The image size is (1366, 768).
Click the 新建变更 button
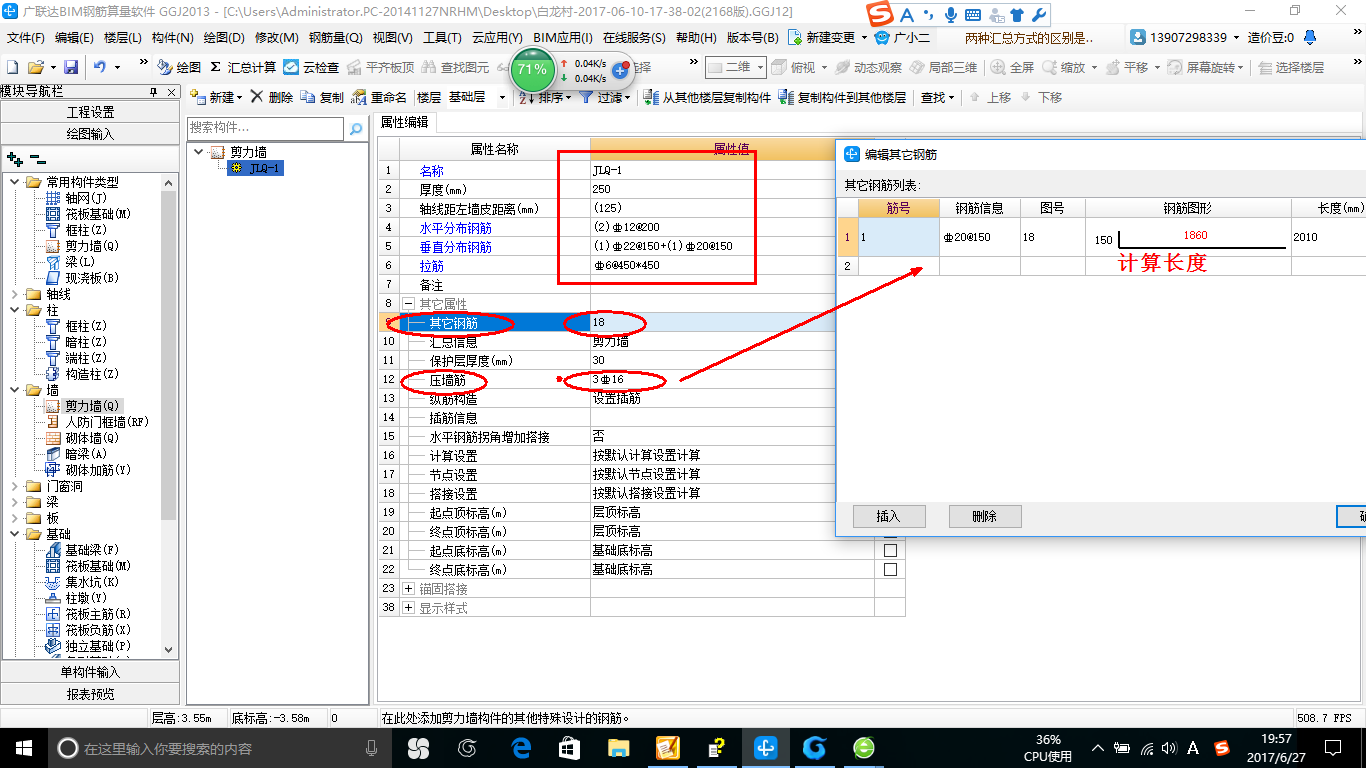coord(824,37)
